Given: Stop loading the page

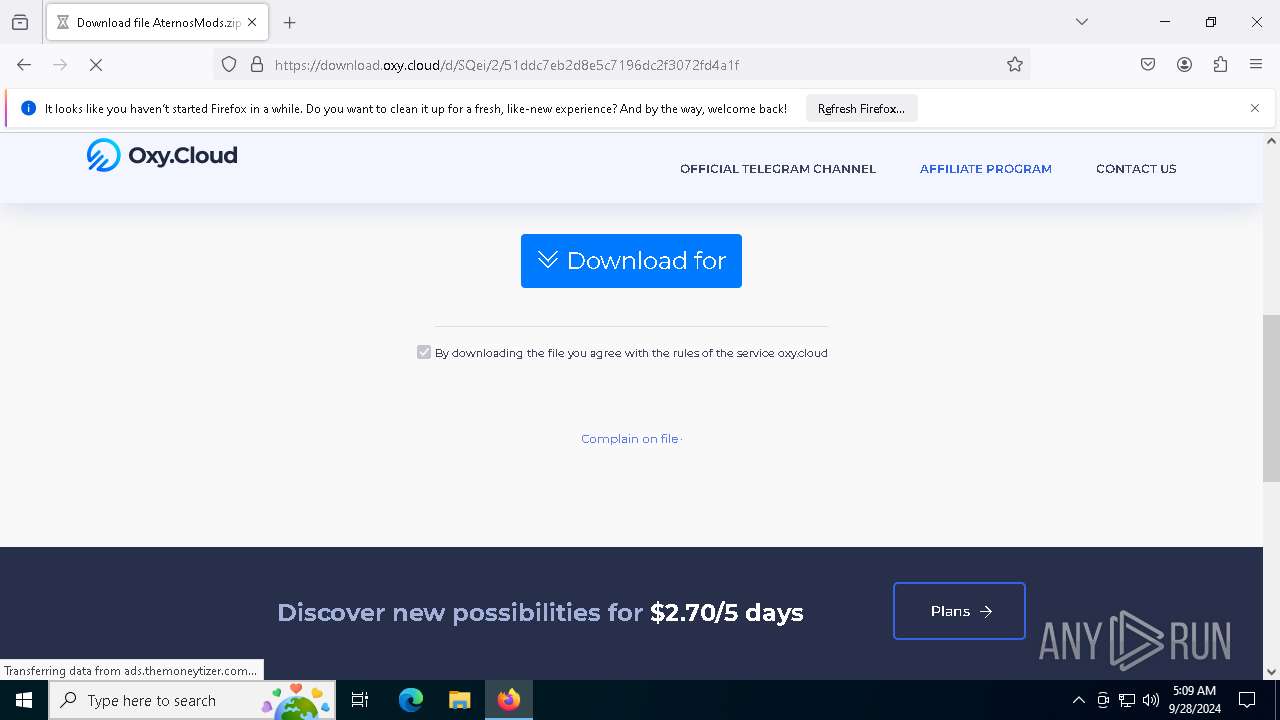Looking at the screenshot, I should (96, 65).
